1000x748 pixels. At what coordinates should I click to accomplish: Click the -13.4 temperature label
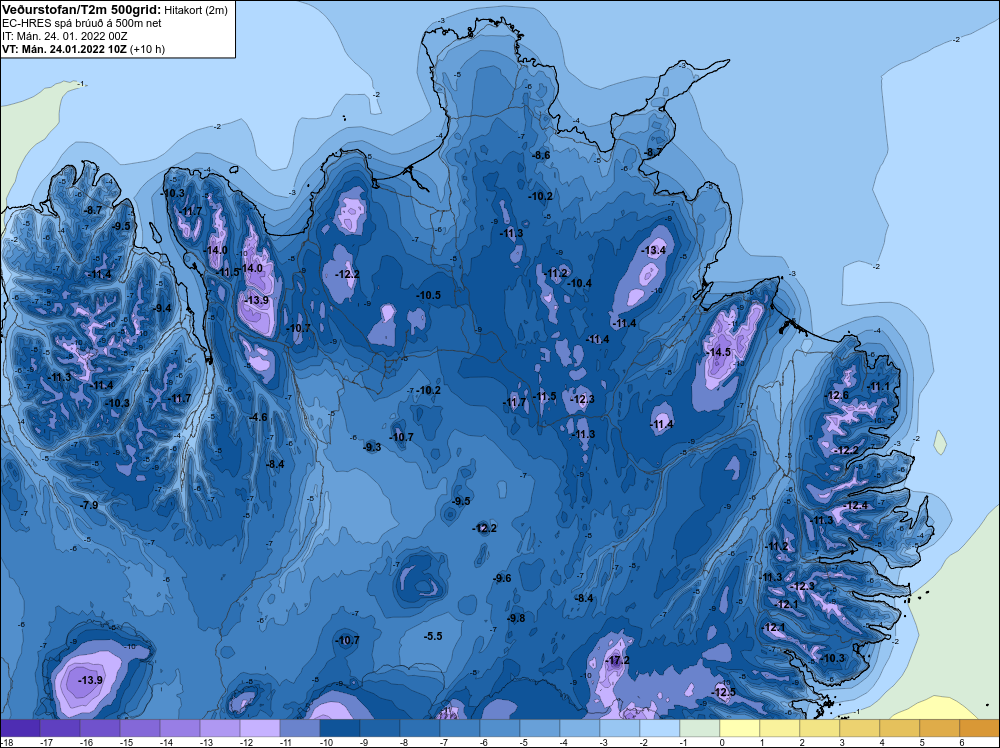pyautogui.click(x=654, y=250)
